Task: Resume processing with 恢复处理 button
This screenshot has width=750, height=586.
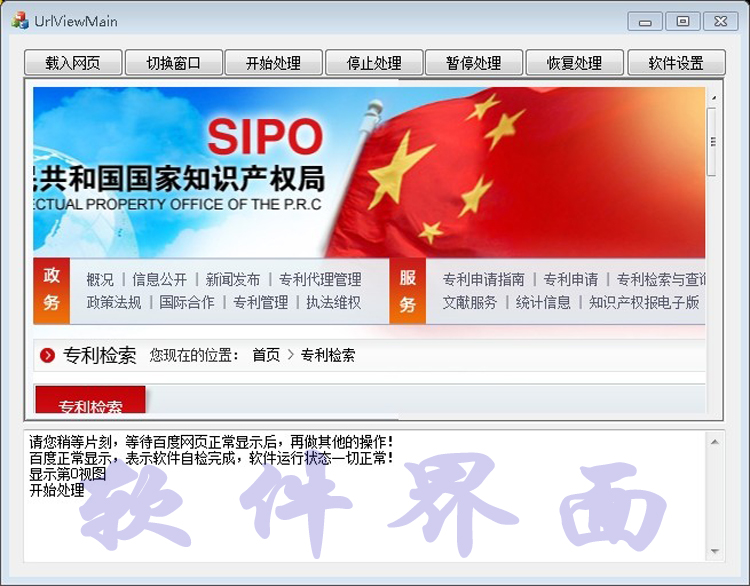Action: coord(574,63)
